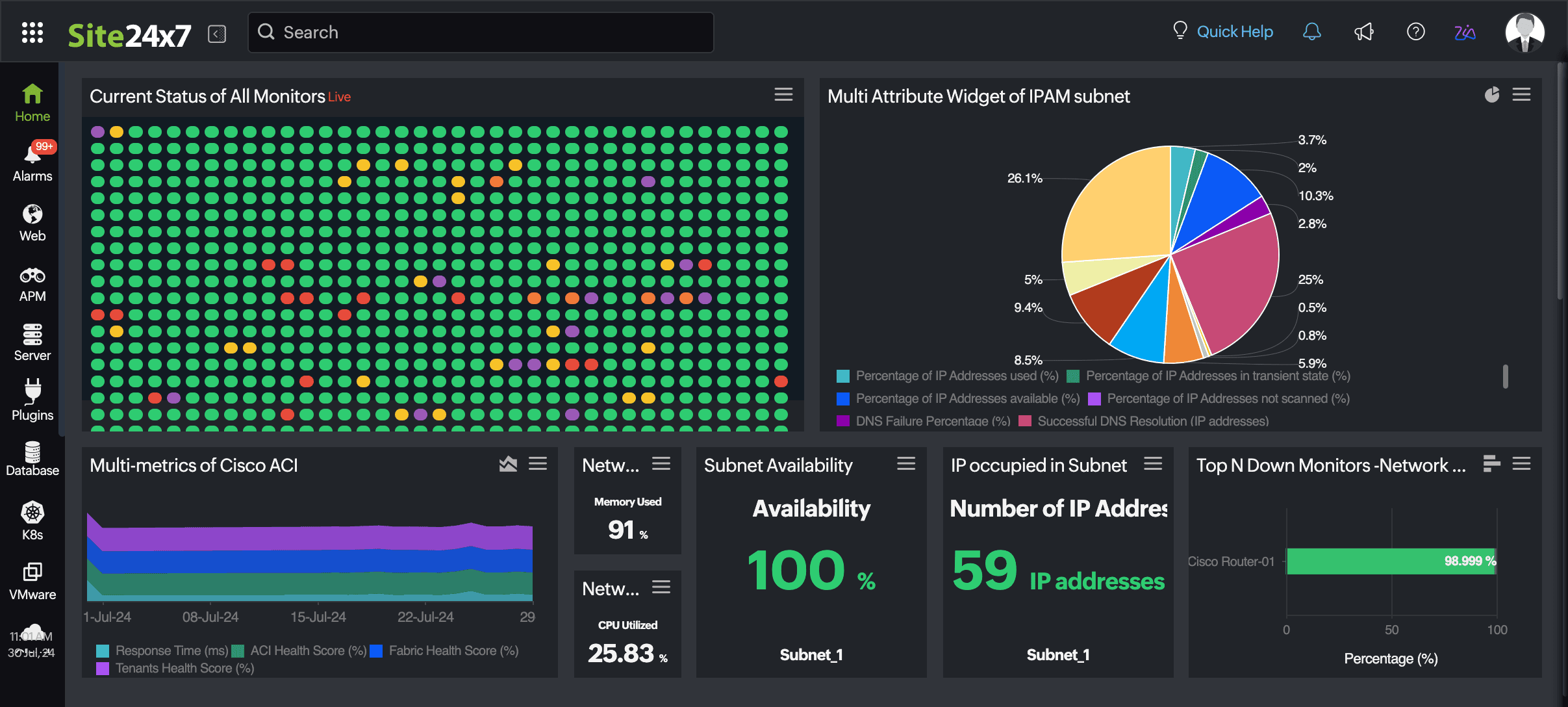The image size is (1568, 707).
Task: Open the user profile avatar
Action: pos(1524,32)
